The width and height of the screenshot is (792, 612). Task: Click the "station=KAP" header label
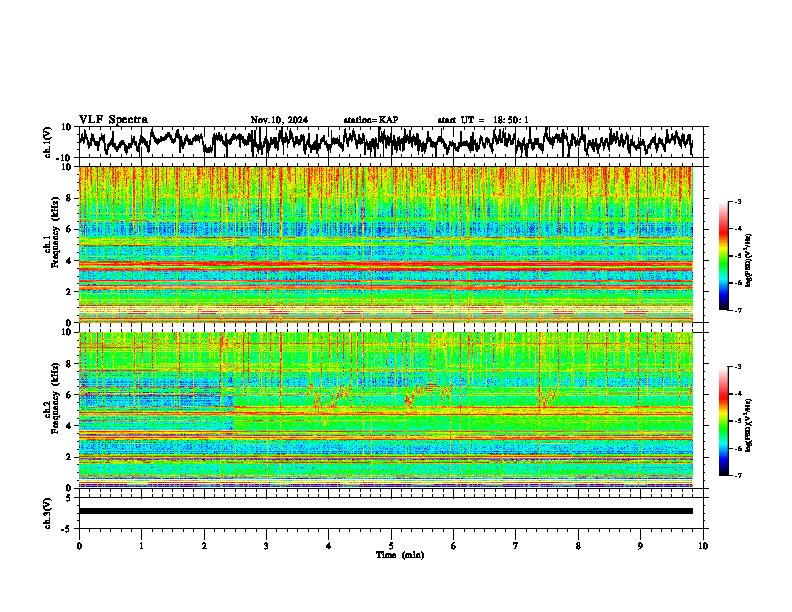(371, 120)
